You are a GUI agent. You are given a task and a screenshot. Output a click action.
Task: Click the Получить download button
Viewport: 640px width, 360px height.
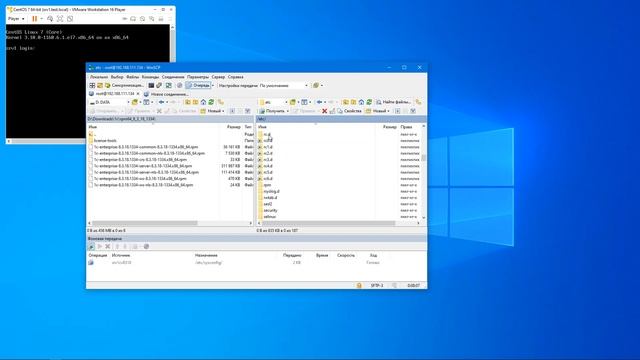pos(272,111)
